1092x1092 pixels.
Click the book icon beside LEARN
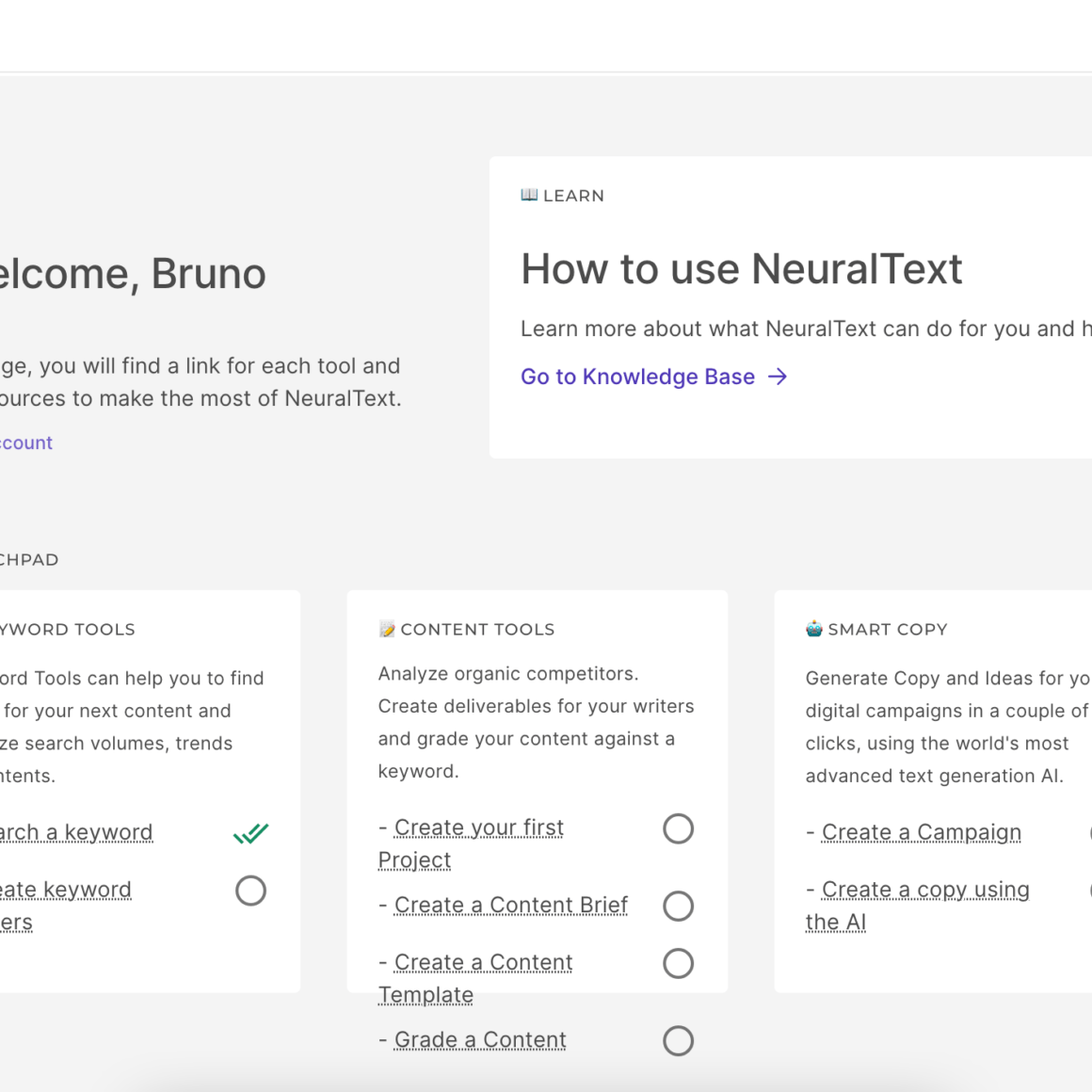pos(529,195)
